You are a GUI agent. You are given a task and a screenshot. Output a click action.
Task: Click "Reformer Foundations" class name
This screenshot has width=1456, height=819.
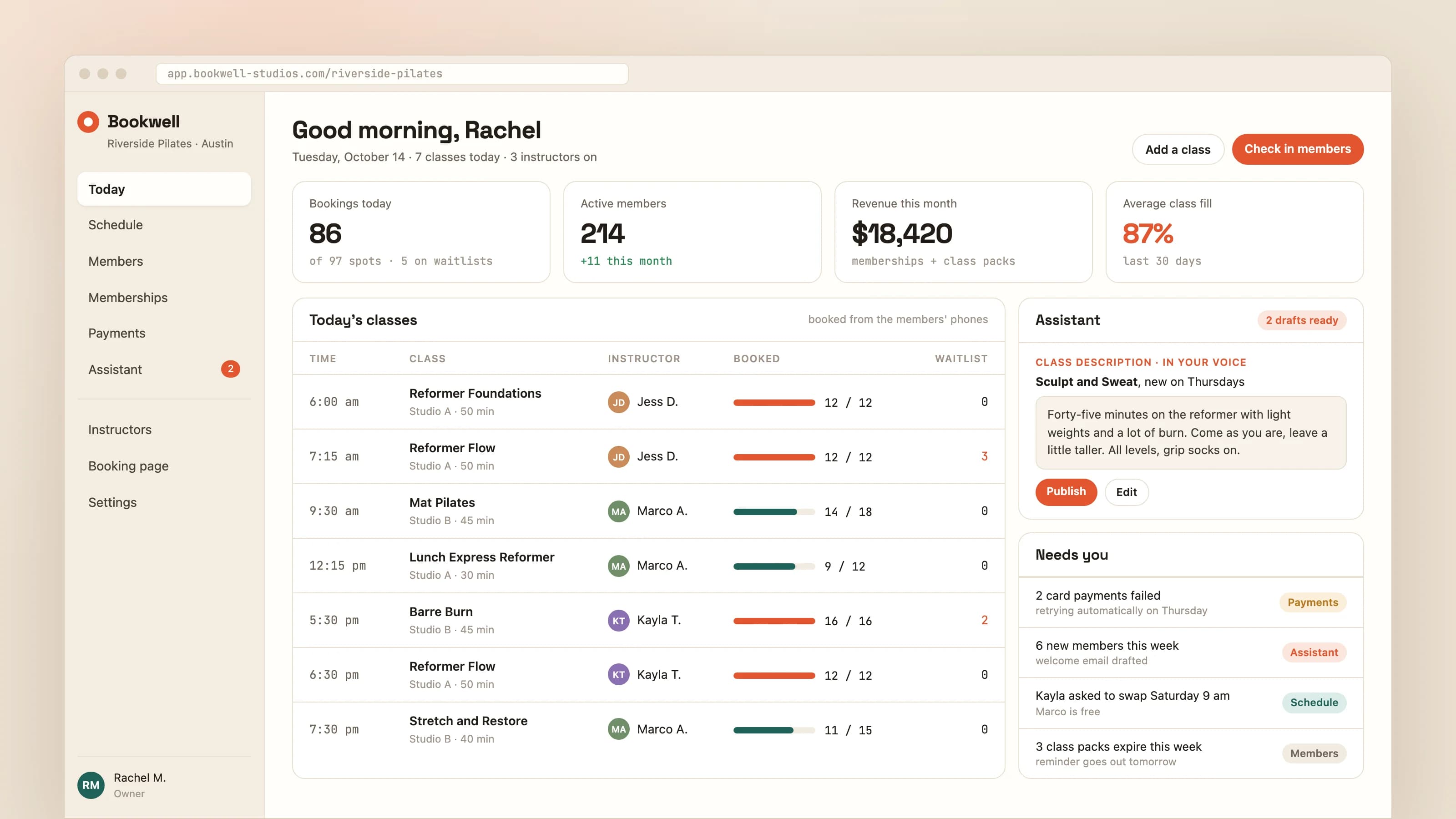475,394
